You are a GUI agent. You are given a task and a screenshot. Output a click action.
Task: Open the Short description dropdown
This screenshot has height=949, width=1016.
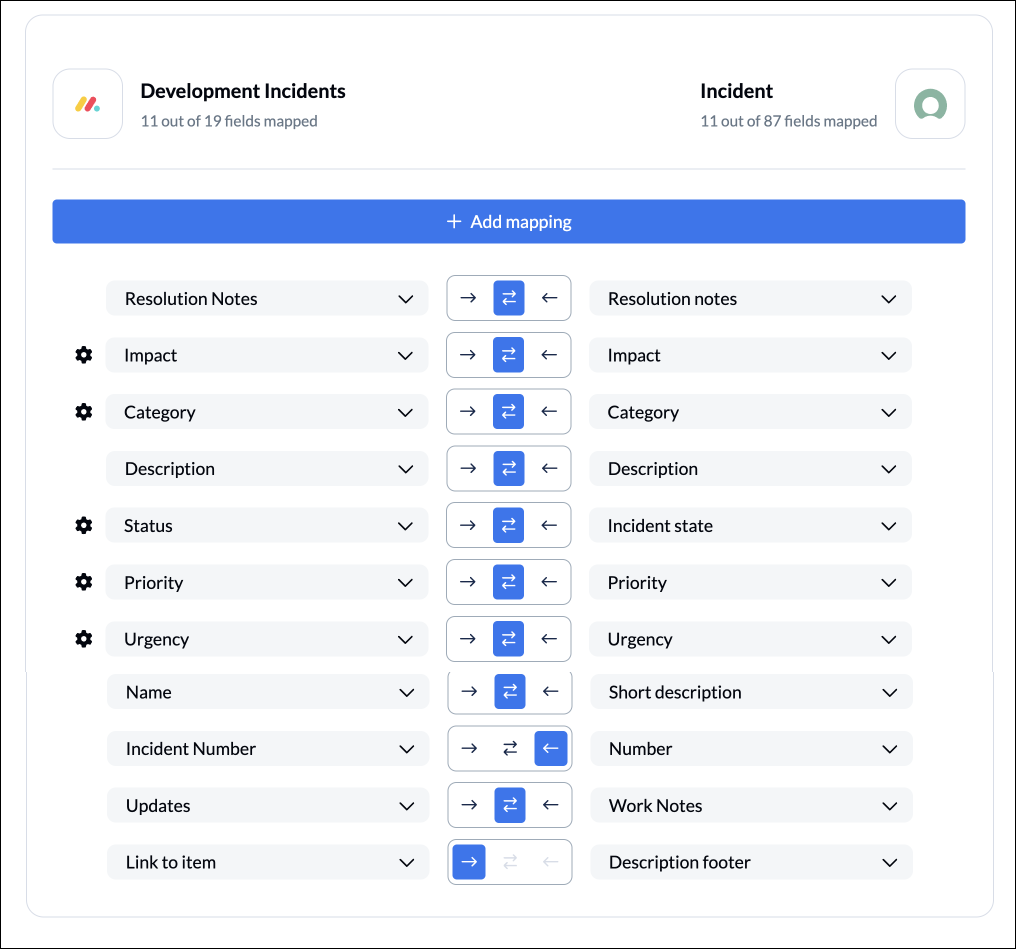(752, 692)
